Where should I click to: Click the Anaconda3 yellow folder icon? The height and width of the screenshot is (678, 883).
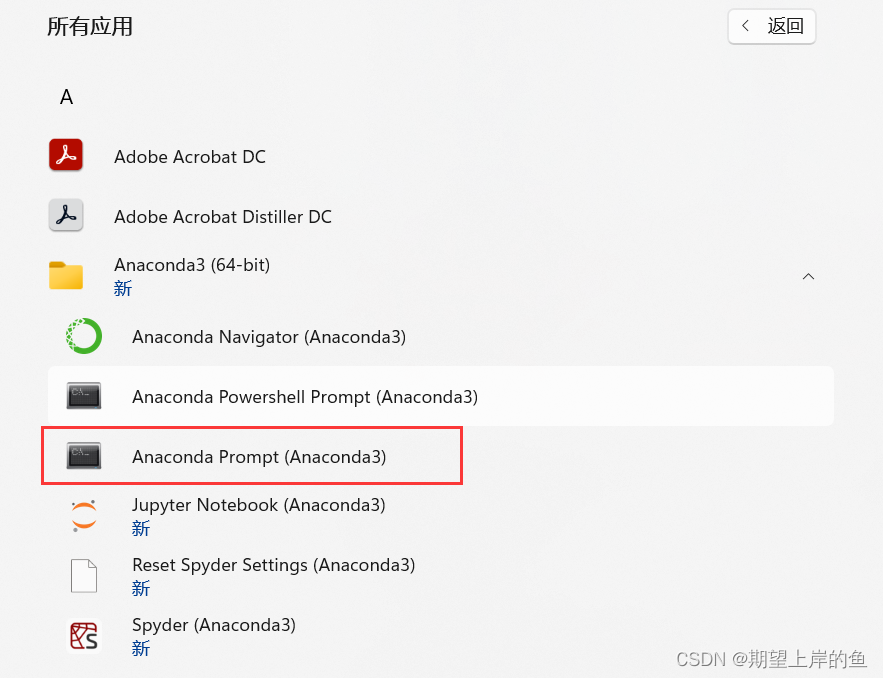[x=66, y=275]
